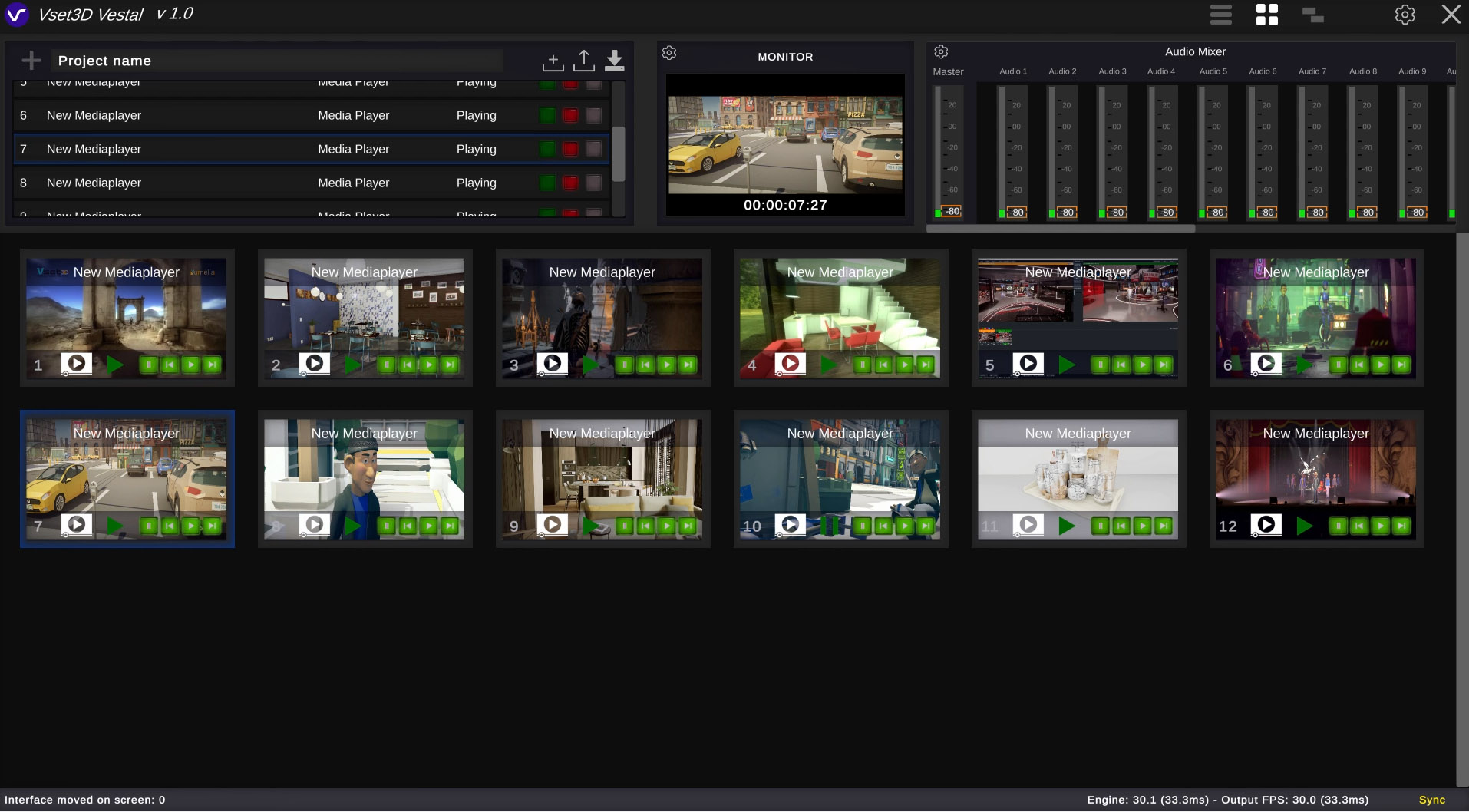This screenshot has height=812, width=1469.
Task: Click the download arrow icon beside Project name
Action: (x=615, y=60)
